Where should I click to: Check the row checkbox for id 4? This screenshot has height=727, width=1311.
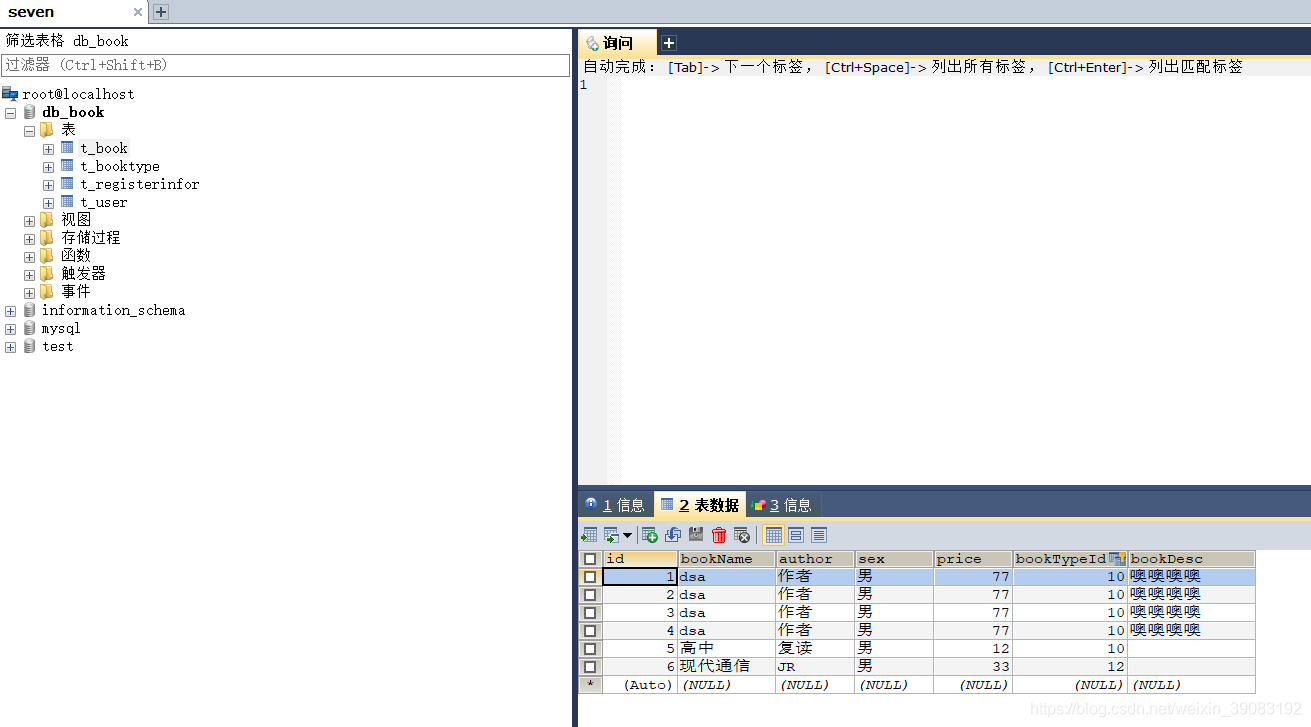(590, 631)
